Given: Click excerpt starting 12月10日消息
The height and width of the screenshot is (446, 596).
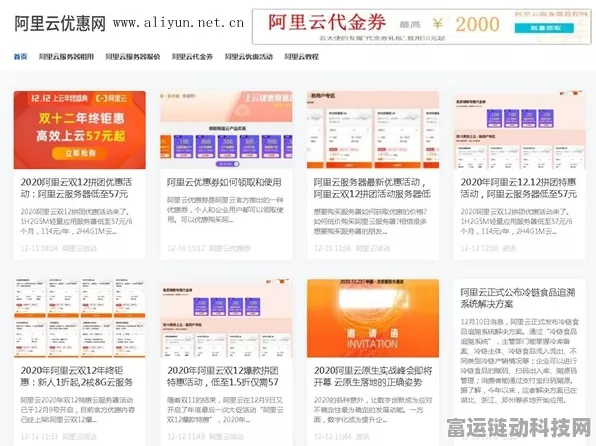Looking at the screenshot, I should pyautogui.click(x=519, y=361).
